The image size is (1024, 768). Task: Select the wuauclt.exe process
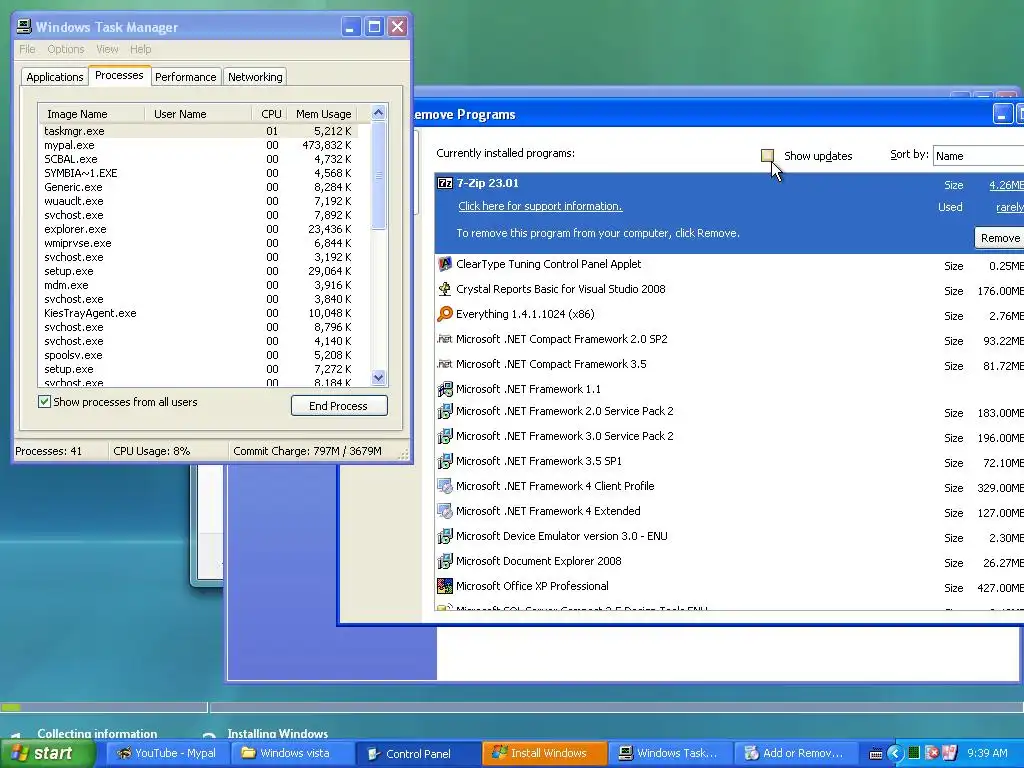(199, 201)
